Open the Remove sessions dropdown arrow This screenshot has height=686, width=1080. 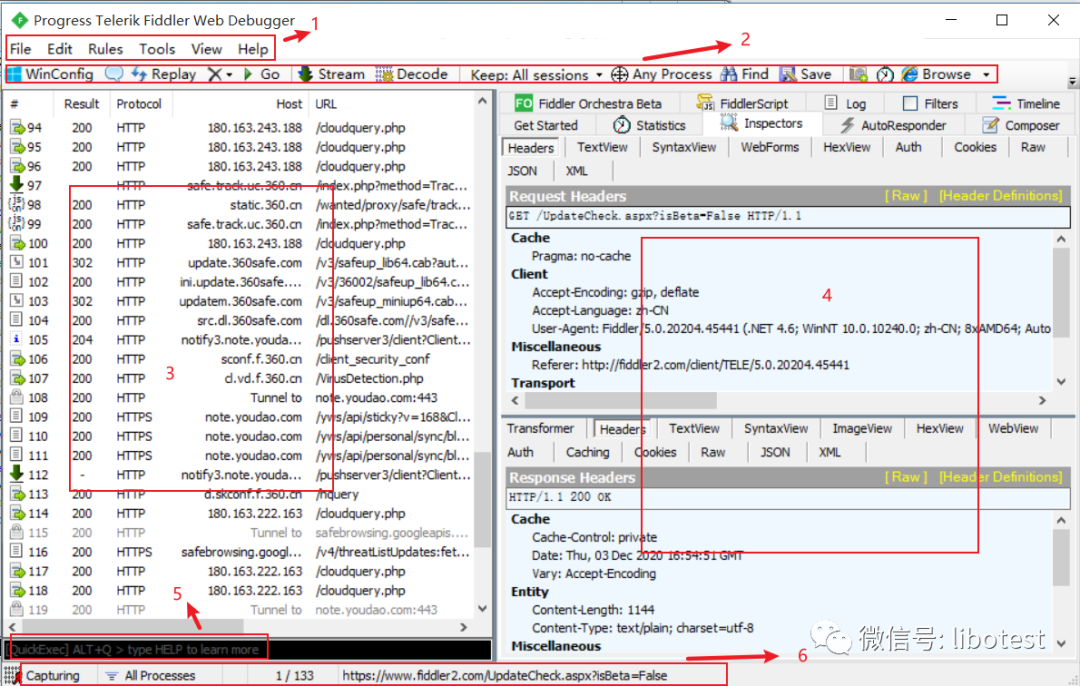pos(229,74)
